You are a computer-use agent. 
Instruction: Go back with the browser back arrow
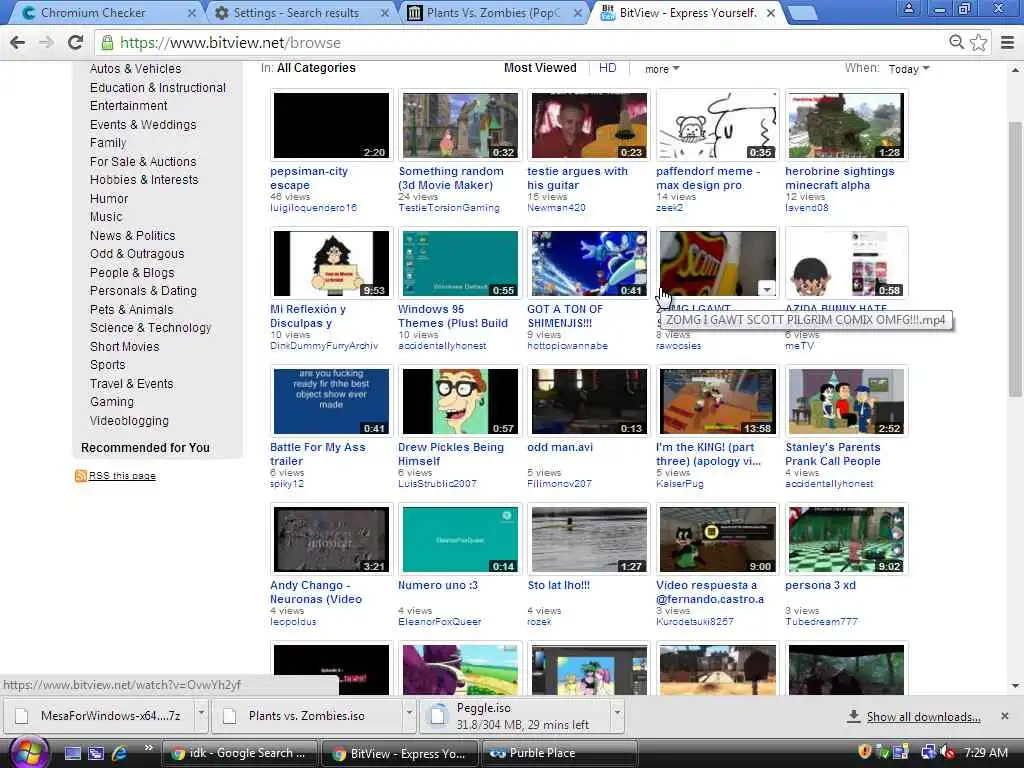(18, 42)
